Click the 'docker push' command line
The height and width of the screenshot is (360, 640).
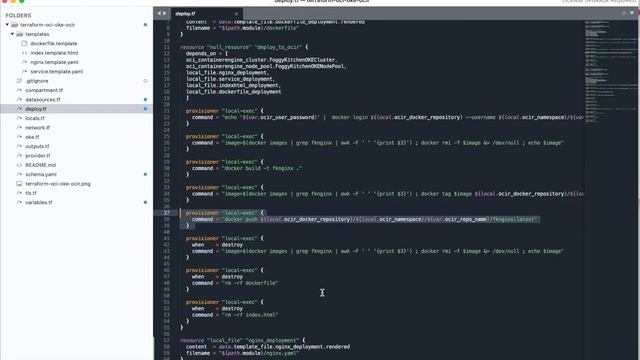coord(365,220)
